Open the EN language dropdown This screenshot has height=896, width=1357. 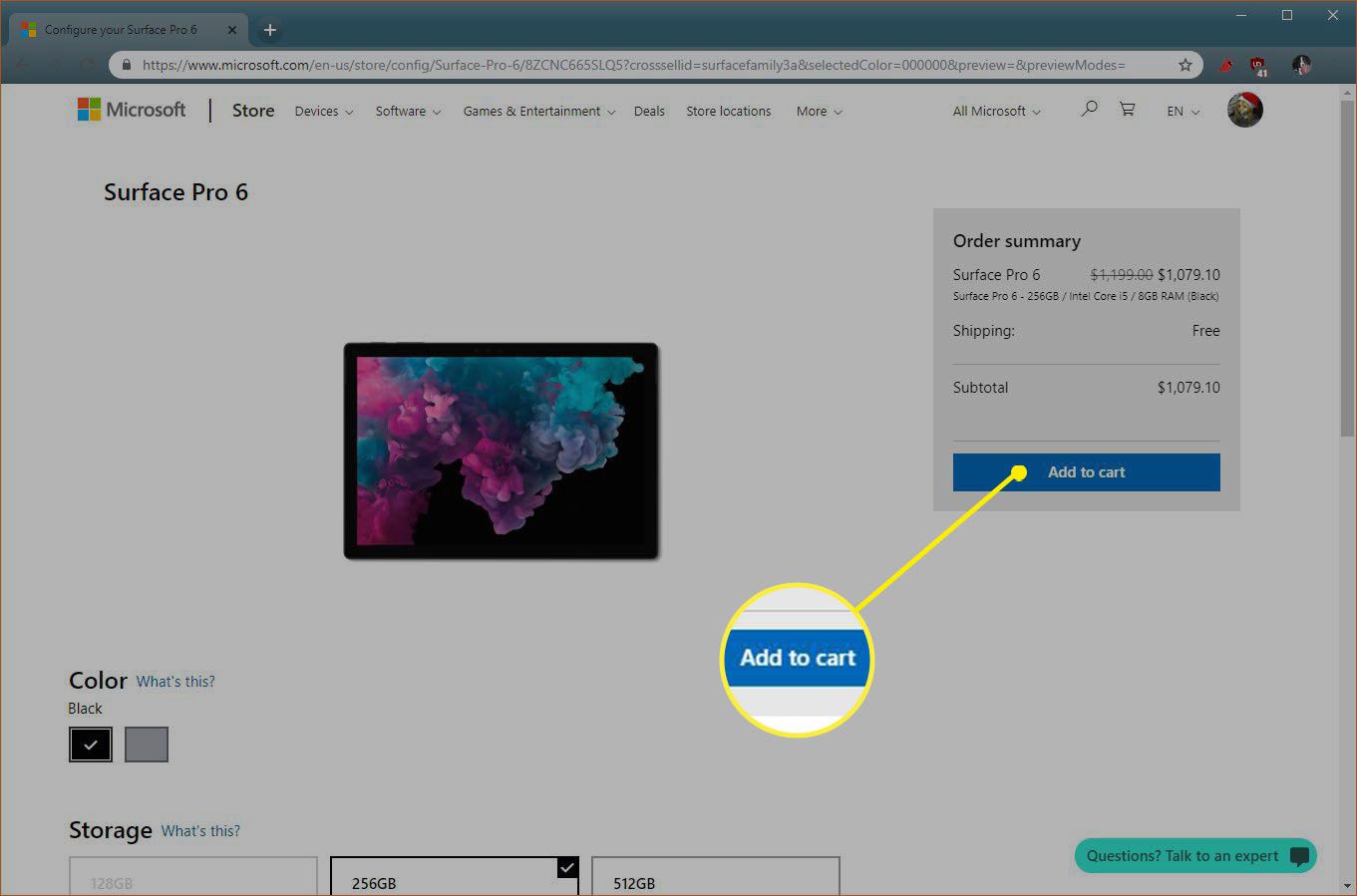pos(1184,112)
